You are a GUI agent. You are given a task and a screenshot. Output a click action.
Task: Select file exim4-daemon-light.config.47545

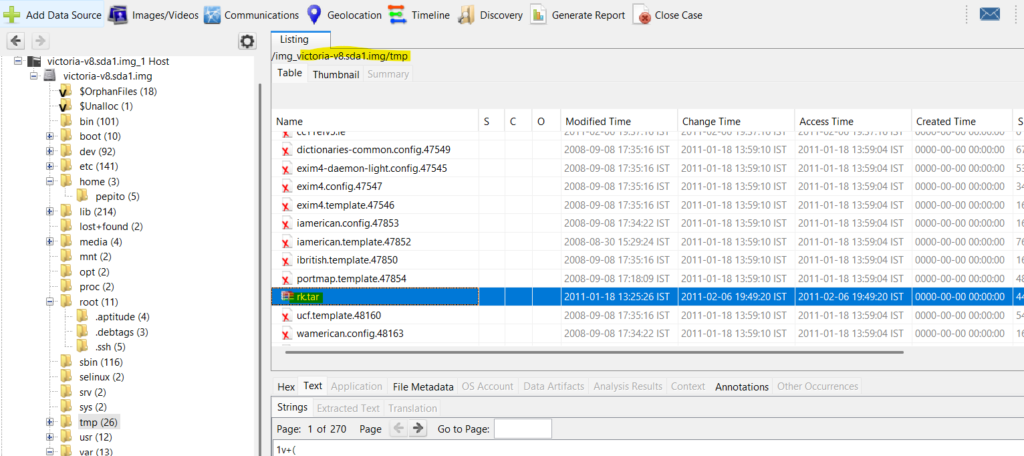point(372,168)
